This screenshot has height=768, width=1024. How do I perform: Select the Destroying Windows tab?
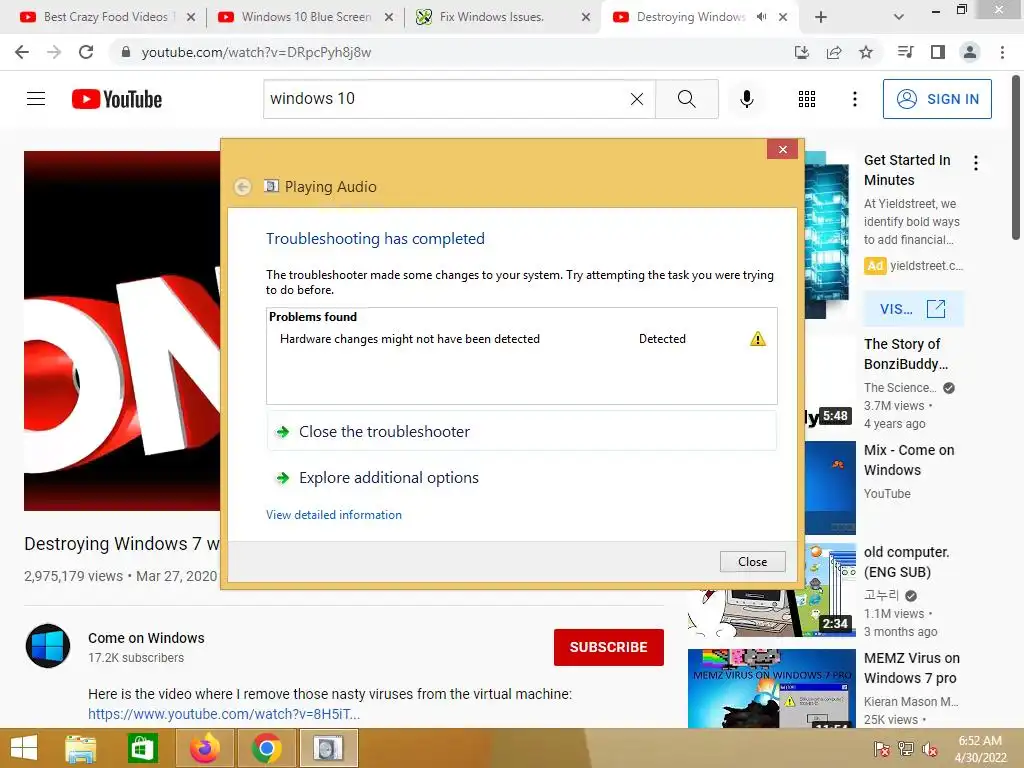click(x=691, y=17)
